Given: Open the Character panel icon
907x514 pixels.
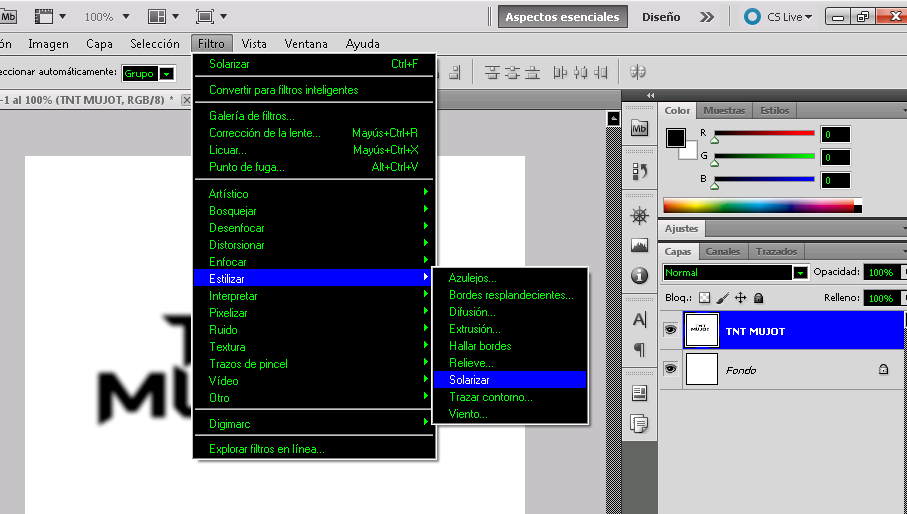Looking at the screenshot, I should 640,320.
